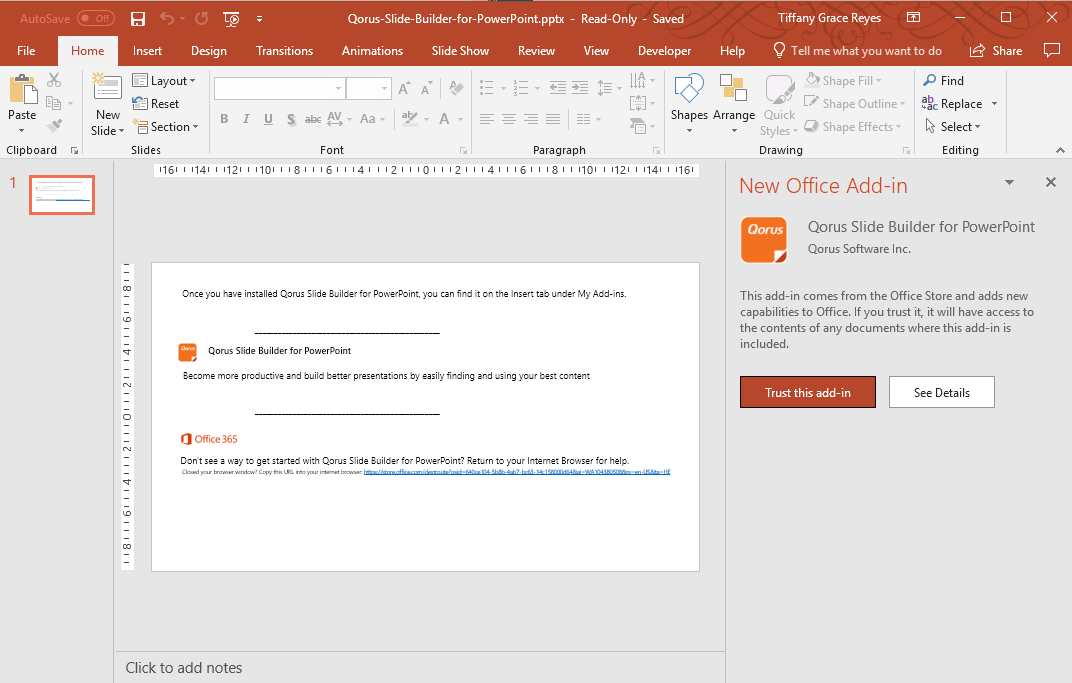Click the Bullets list icon
The height and width of the screenshot is (683, 1072).
point(487,88)
